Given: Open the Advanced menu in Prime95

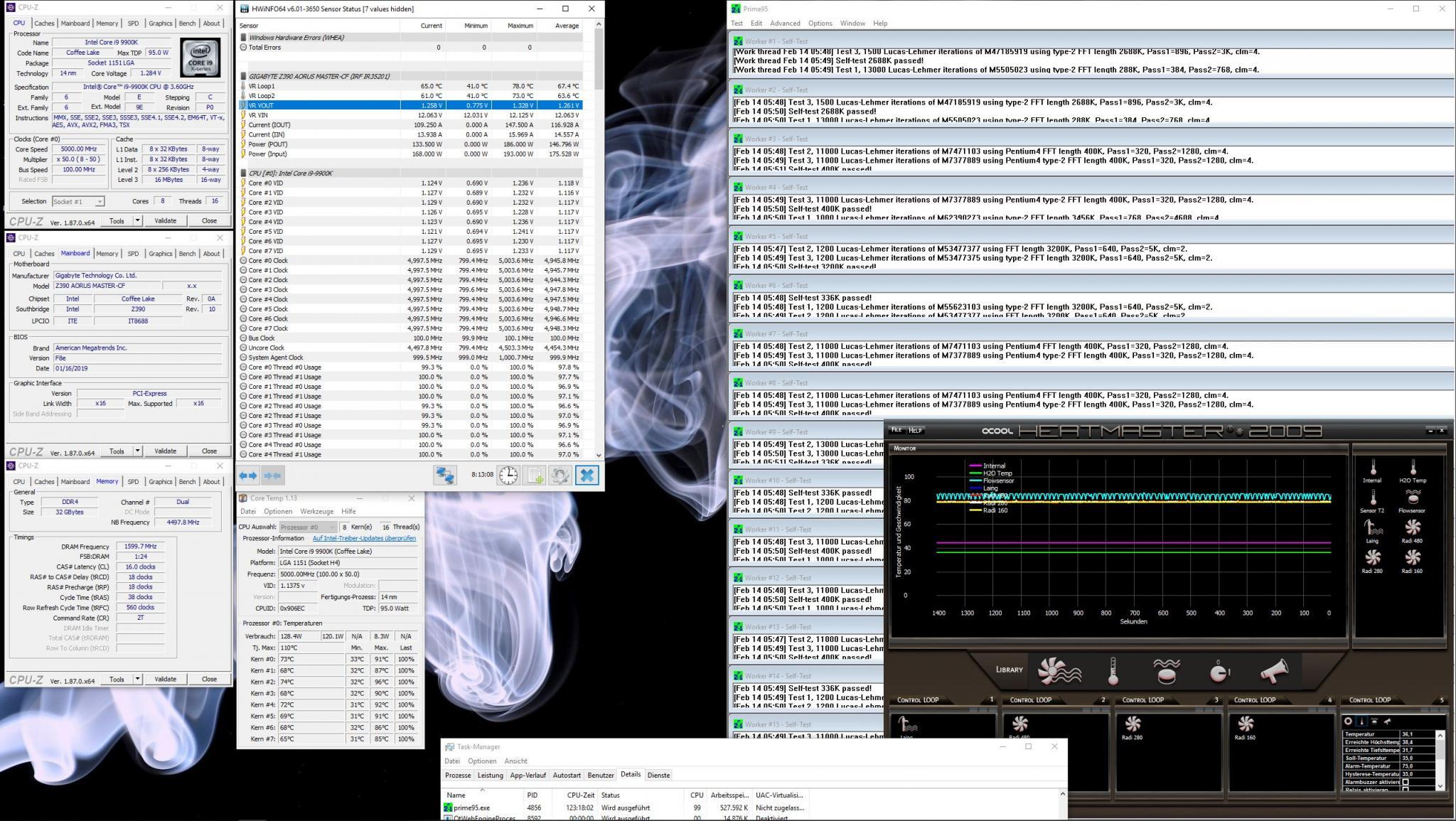Looking at the screenshot, I should click(x=785, y=23).
